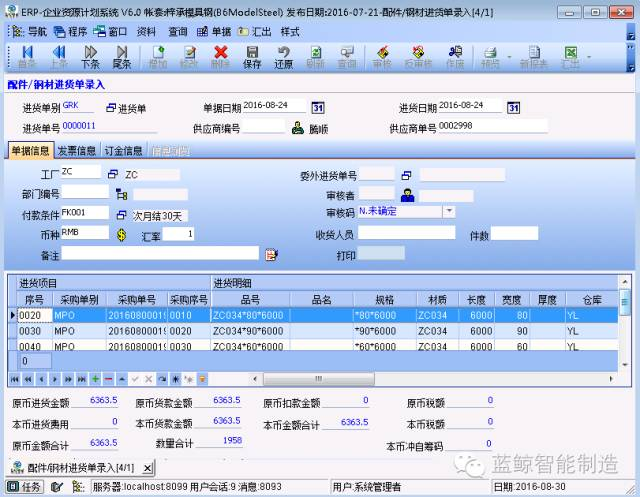The height and width of the screenshot is (497, 640).
Task: Click the grid navigator last-row button
Action: (x=82, y=379)
